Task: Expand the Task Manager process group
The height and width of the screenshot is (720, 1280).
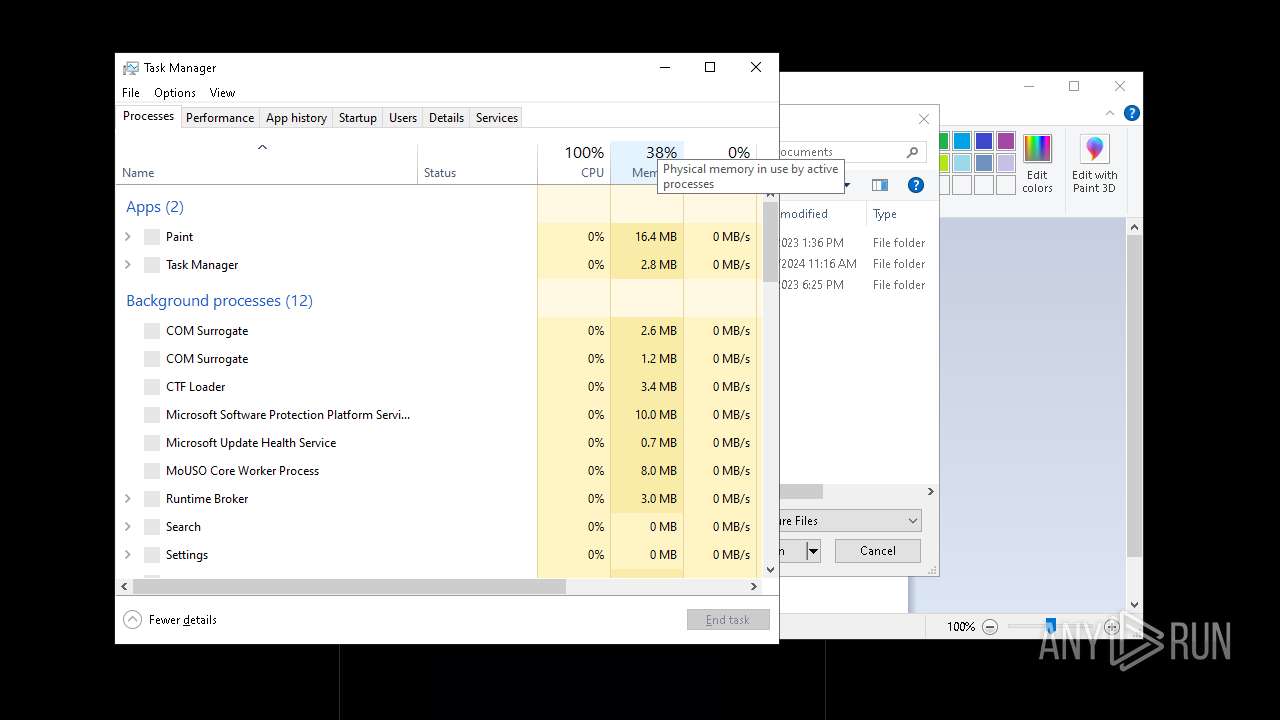Action: 127,265
